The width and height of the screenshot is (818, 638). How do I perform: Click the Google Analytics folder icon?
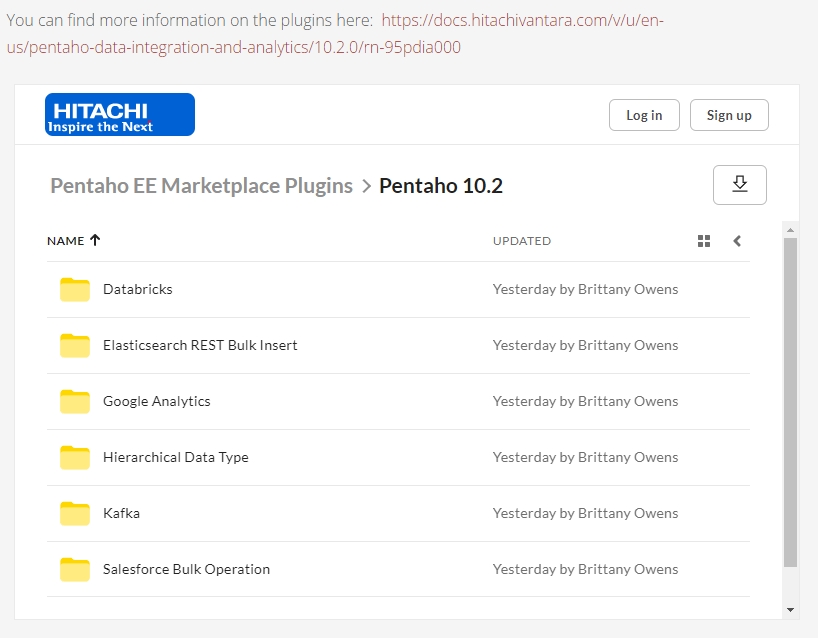pyautogui.click(x=75, y=401)
